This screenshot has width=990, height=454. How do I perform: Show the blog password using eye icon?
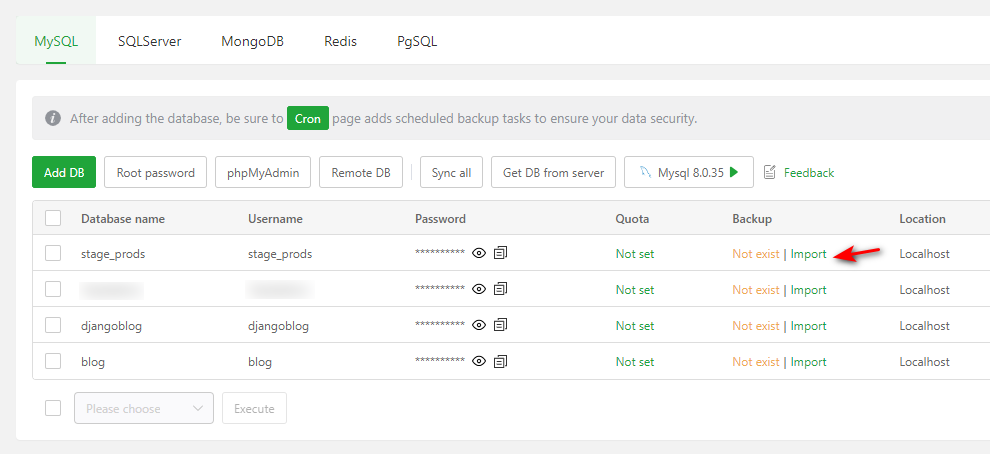tap(479, 362)
